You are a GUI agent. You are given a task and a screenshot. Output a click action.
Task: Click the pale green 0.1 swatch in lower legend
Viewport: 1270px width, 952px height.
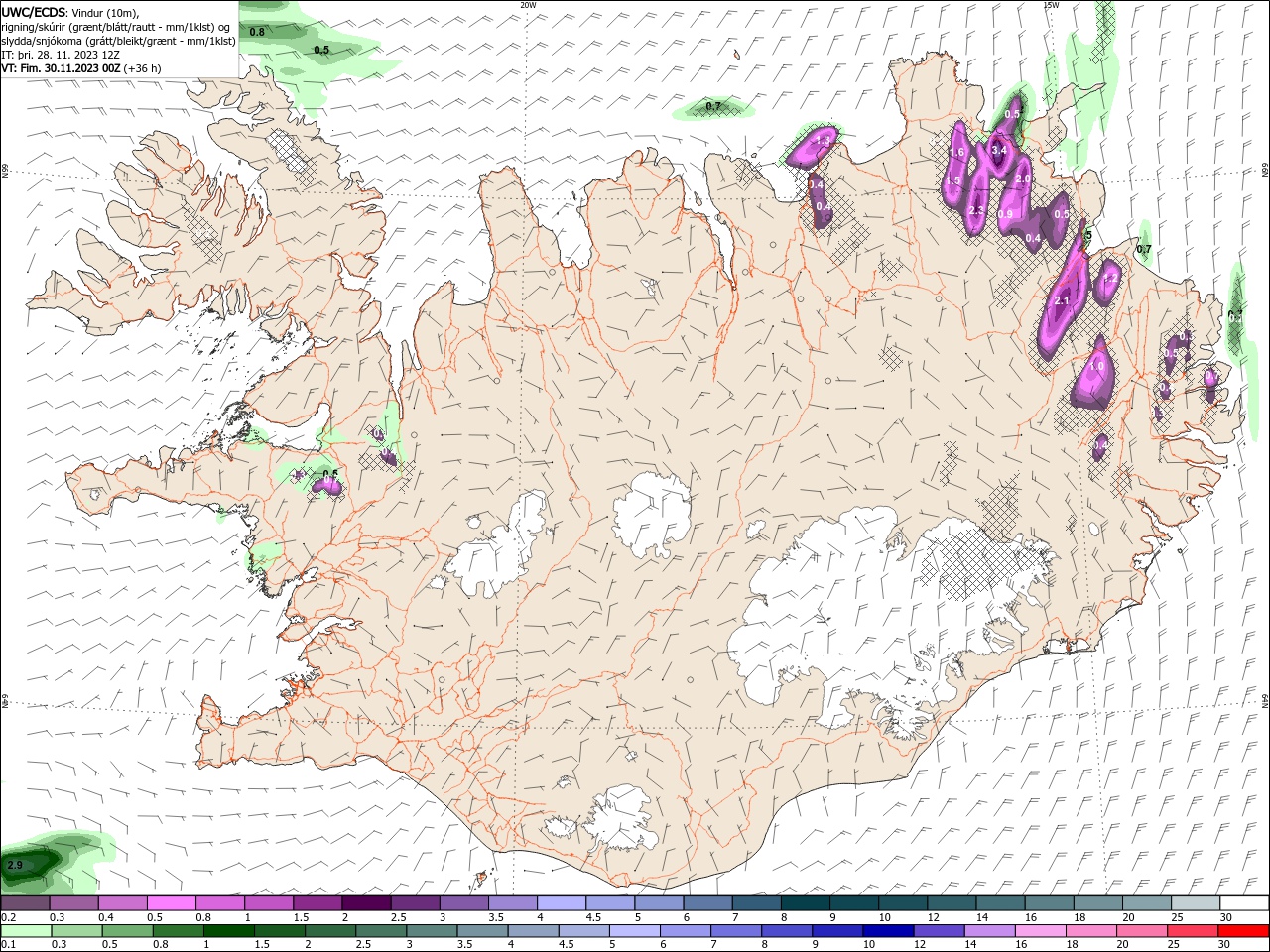coord(26,931)
